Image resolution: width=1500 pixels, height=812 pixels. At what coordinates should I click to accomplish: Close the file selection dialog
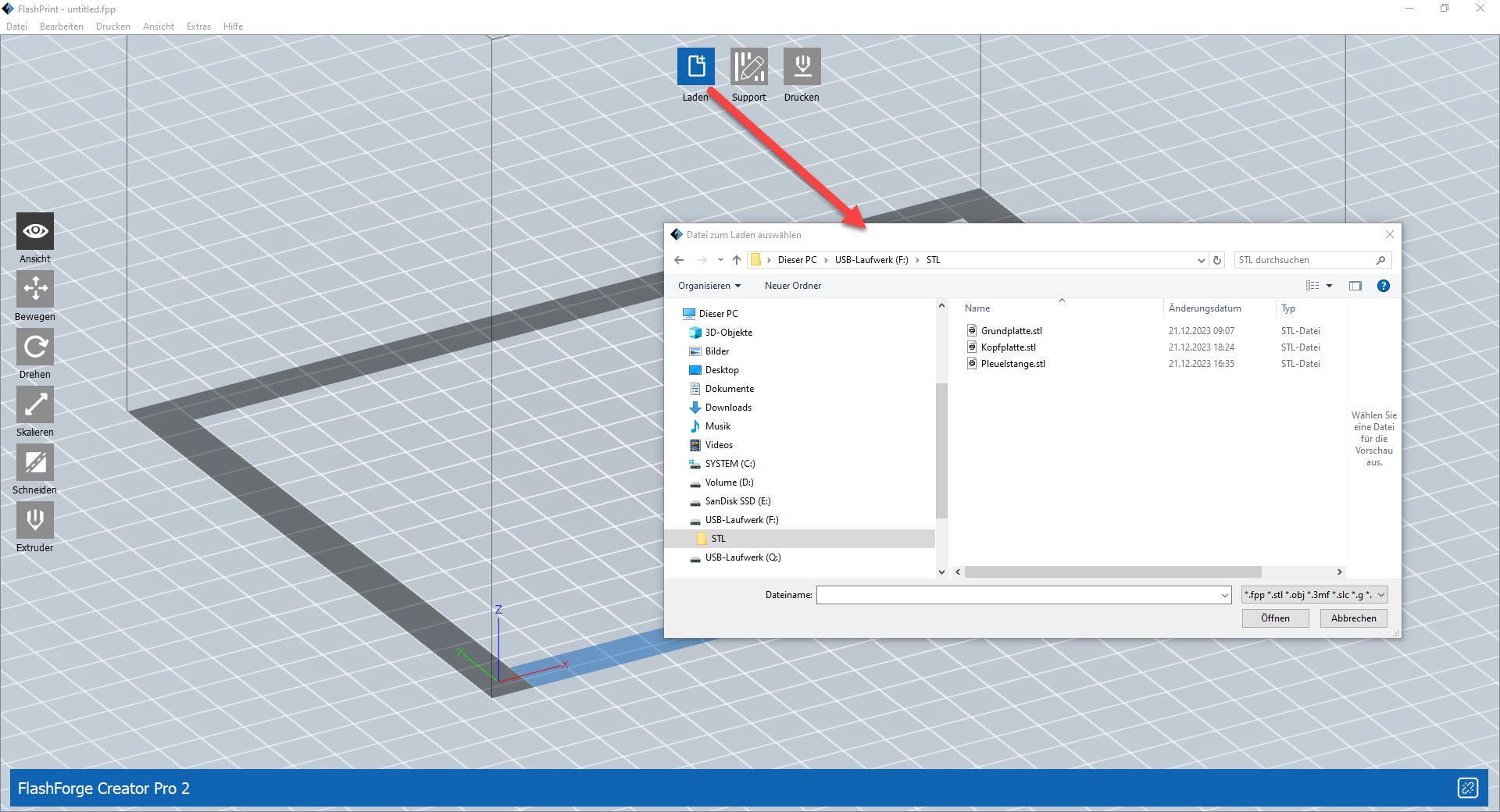(1389, 234)
